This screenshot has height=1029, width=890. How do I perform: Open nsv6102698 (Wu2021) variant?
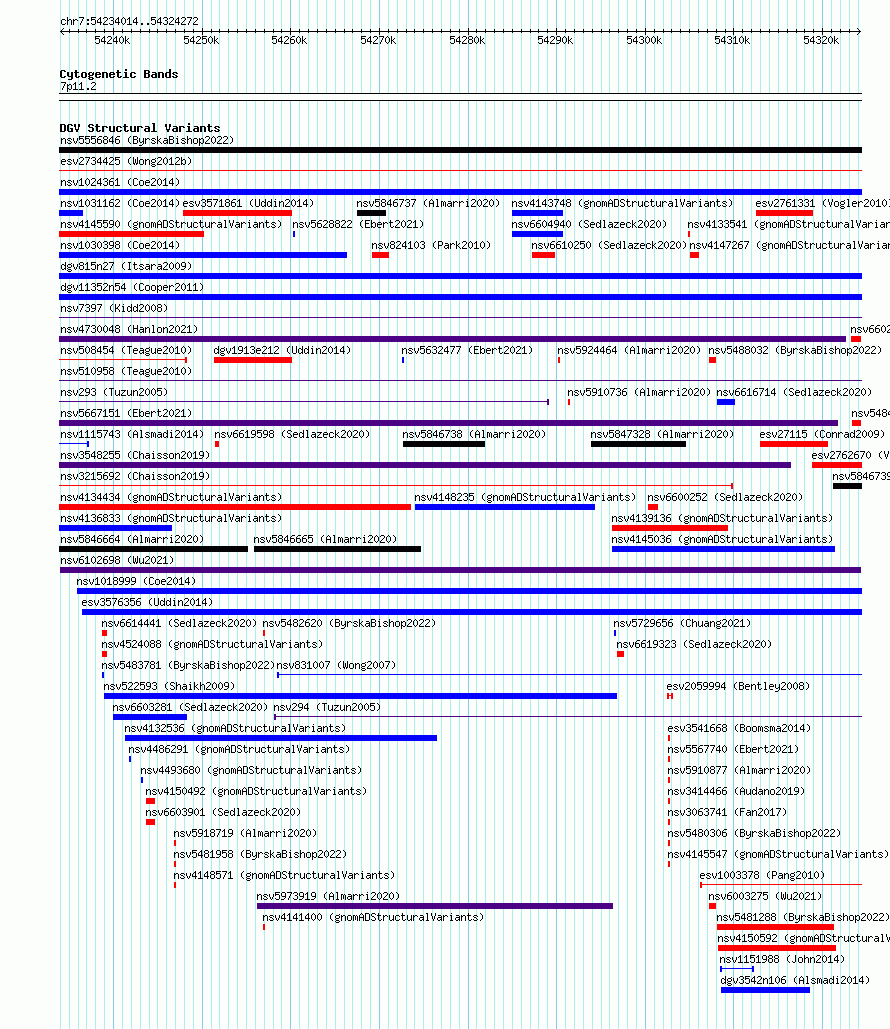coord(117,560)
